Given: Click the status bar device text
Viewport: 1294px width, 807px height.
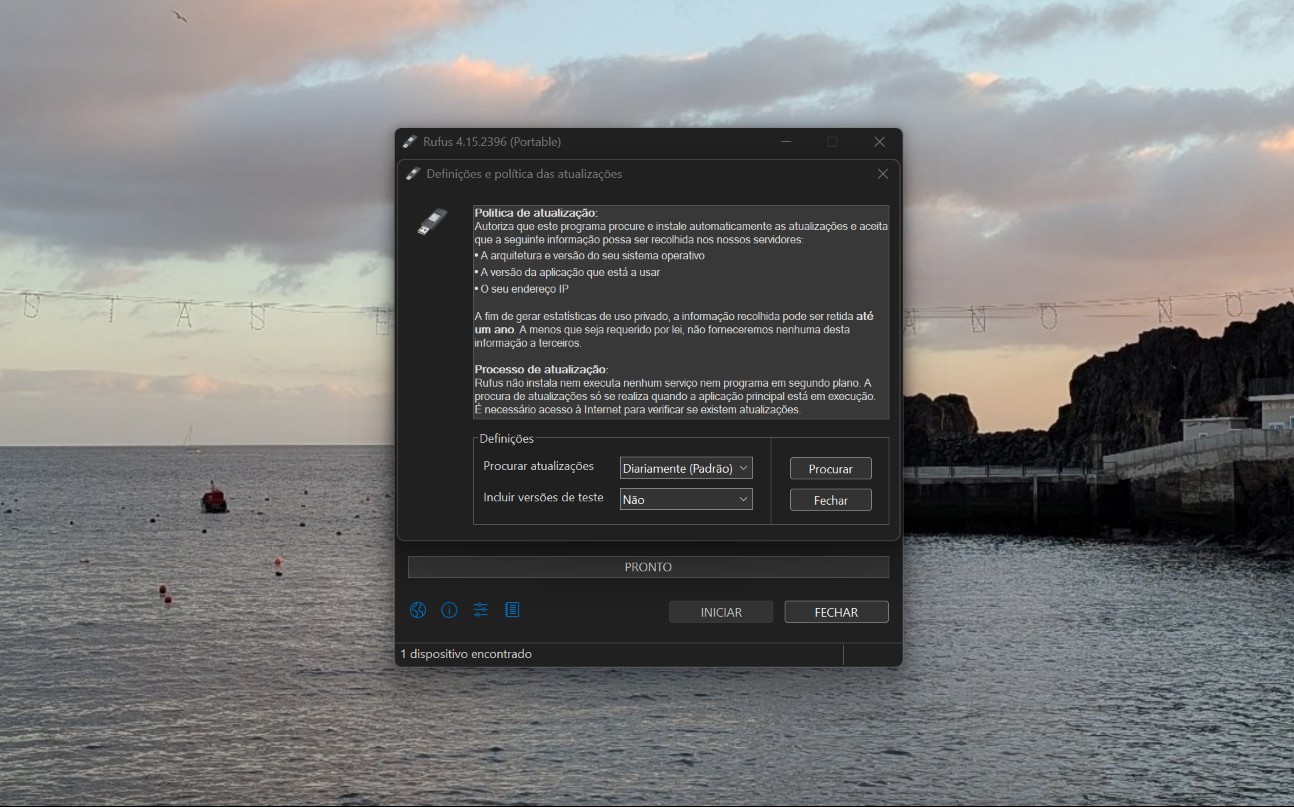Looking at the screenshot, I should [x=466, y=654].
